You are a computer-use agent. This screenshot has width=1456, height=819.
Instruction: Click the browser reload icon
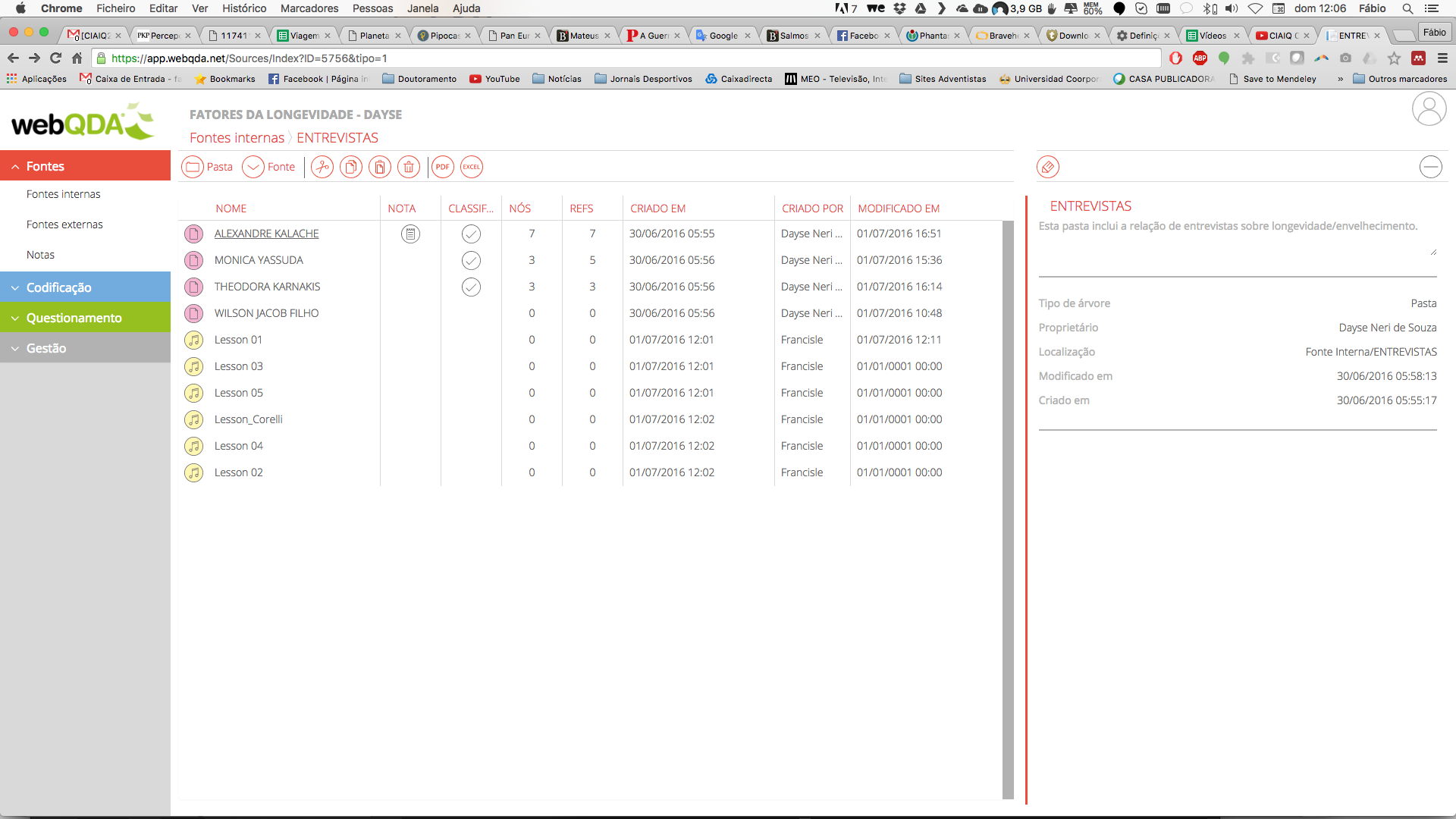coord(55,58)
